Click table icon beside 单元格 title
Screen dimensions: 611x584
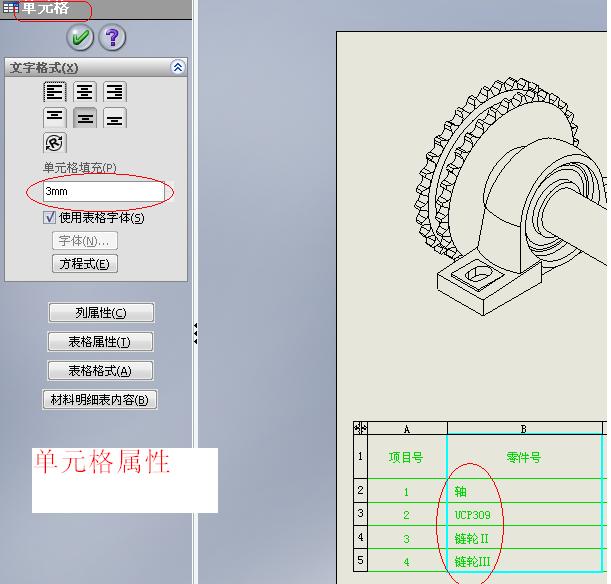10,7
